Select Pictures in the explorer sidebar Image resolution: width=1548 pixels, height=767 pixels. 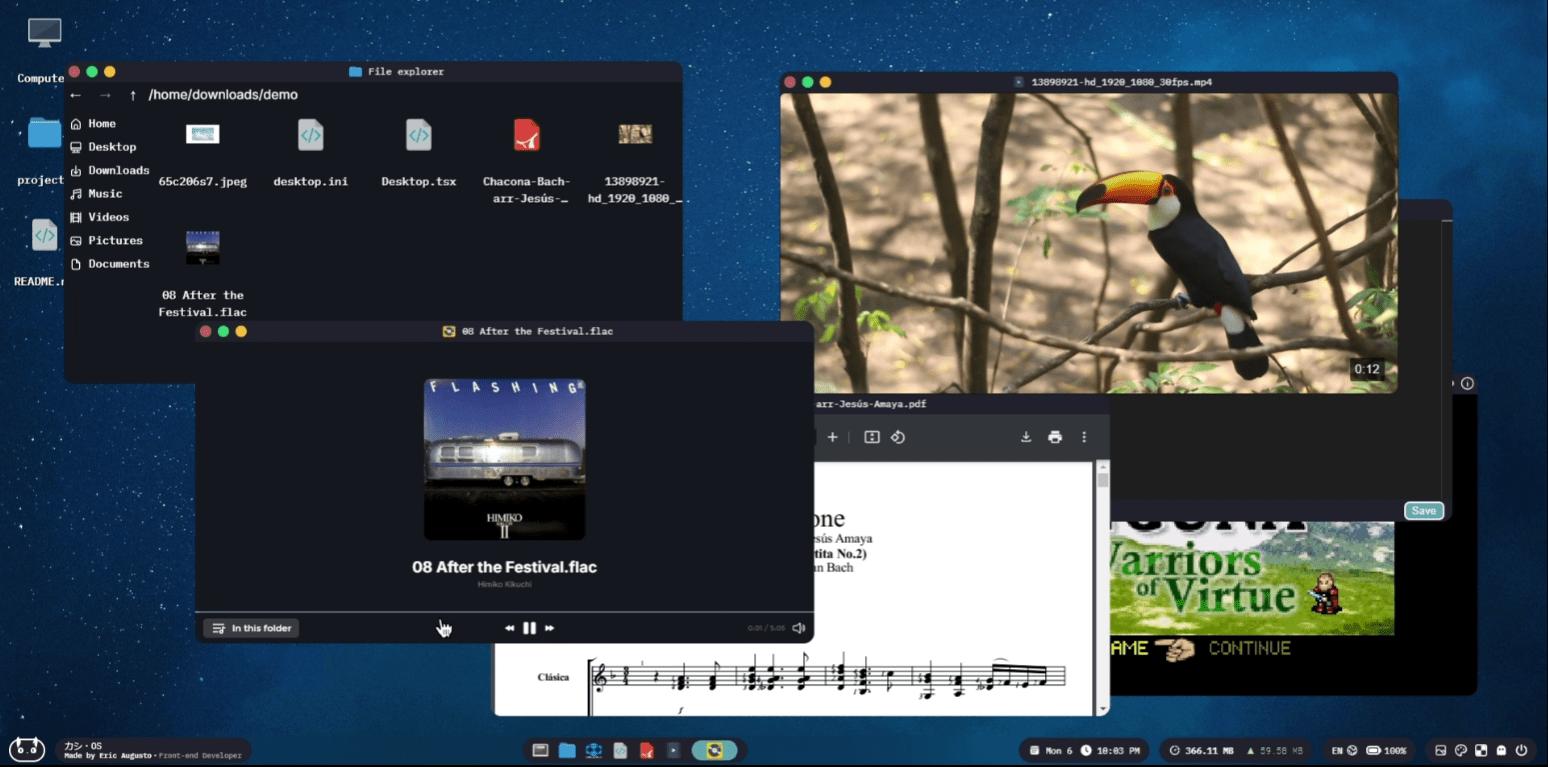click(115, 240)
